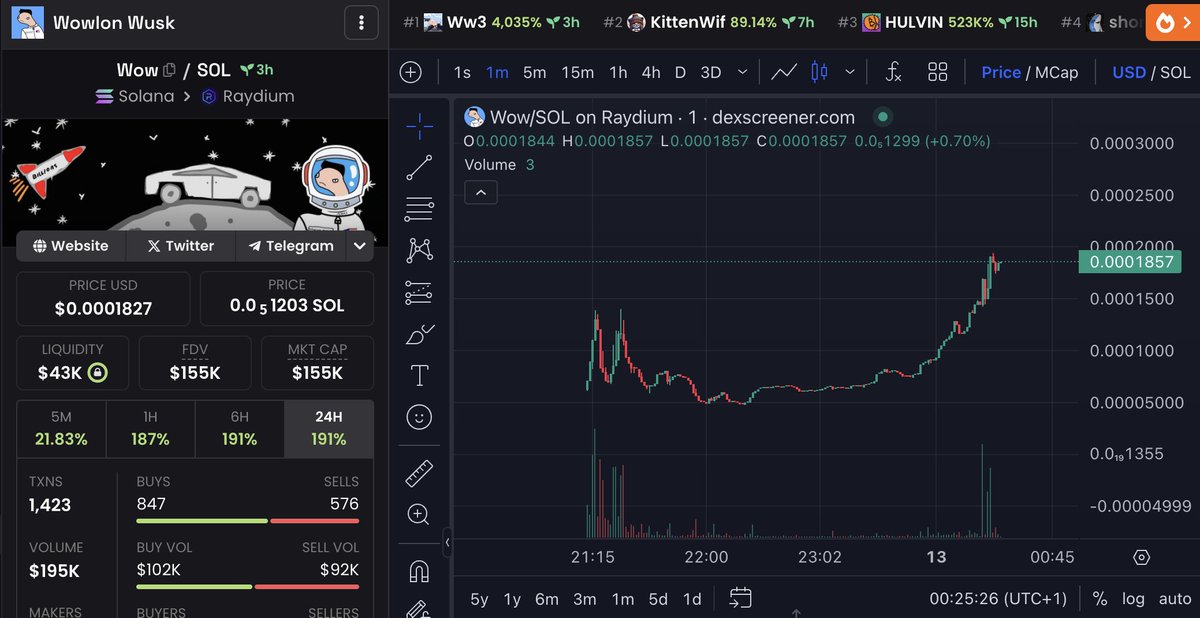
Task: Select the candlestick chart type icon
Action: (820, 72)
